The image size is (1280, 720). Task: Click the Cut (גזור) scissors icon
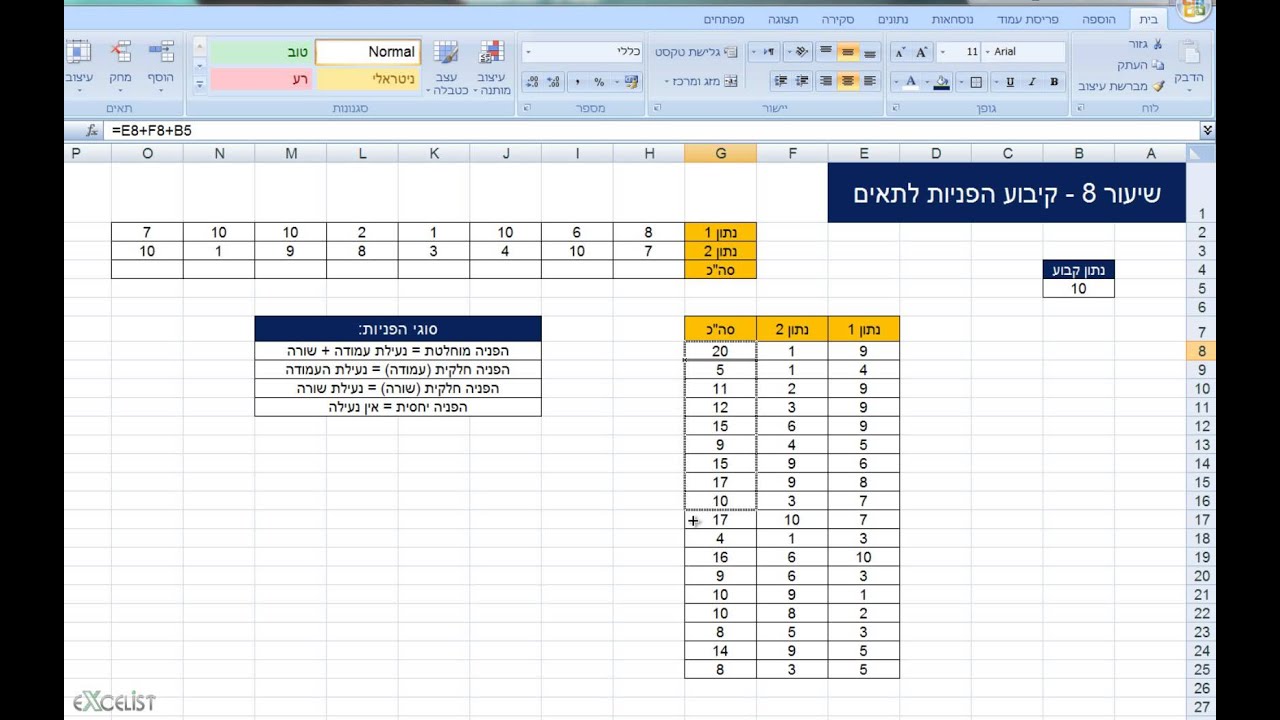point(1157,44)
